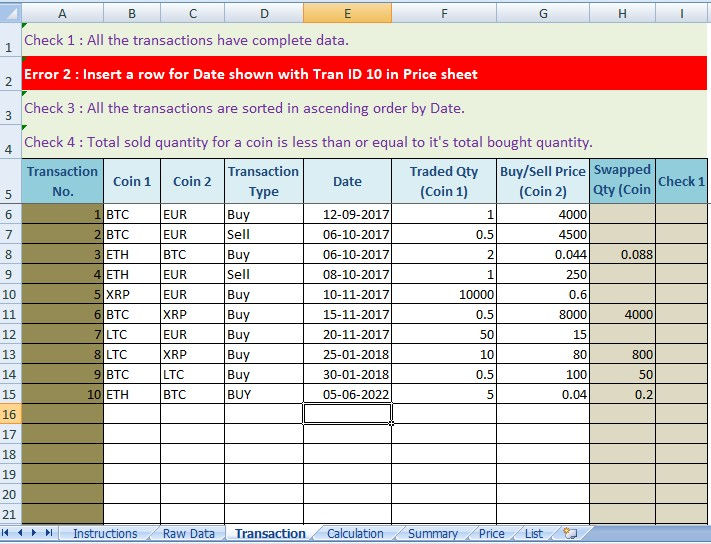Click the previous sheet navigation arrow

[x=20, y=533]
